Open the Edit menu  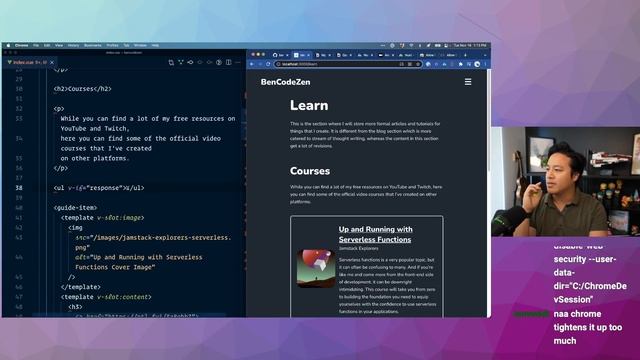tap(47, 45)
